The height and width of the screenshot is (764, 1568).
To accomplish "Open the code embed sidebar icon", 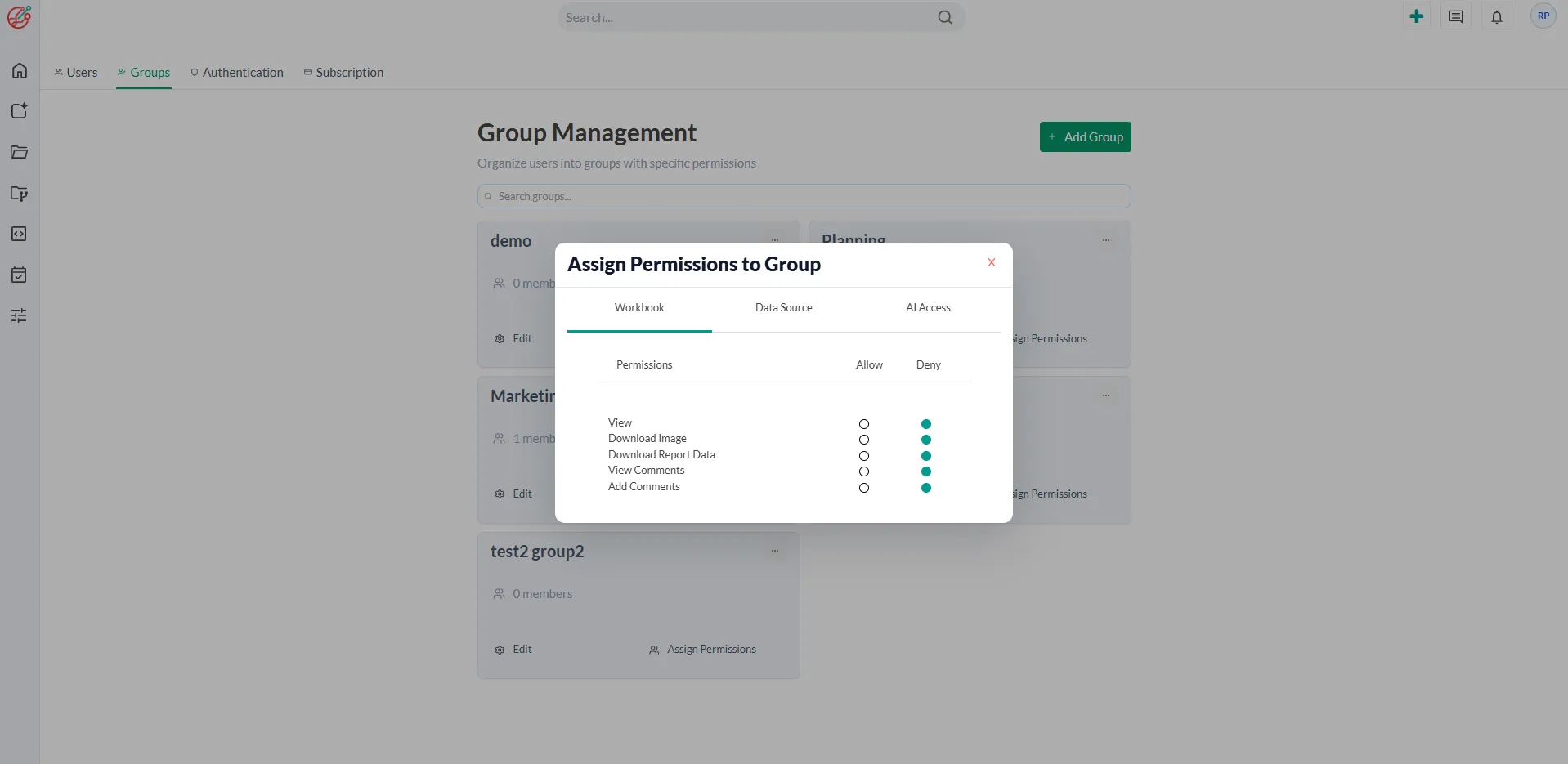I will (x=20, y=234).
